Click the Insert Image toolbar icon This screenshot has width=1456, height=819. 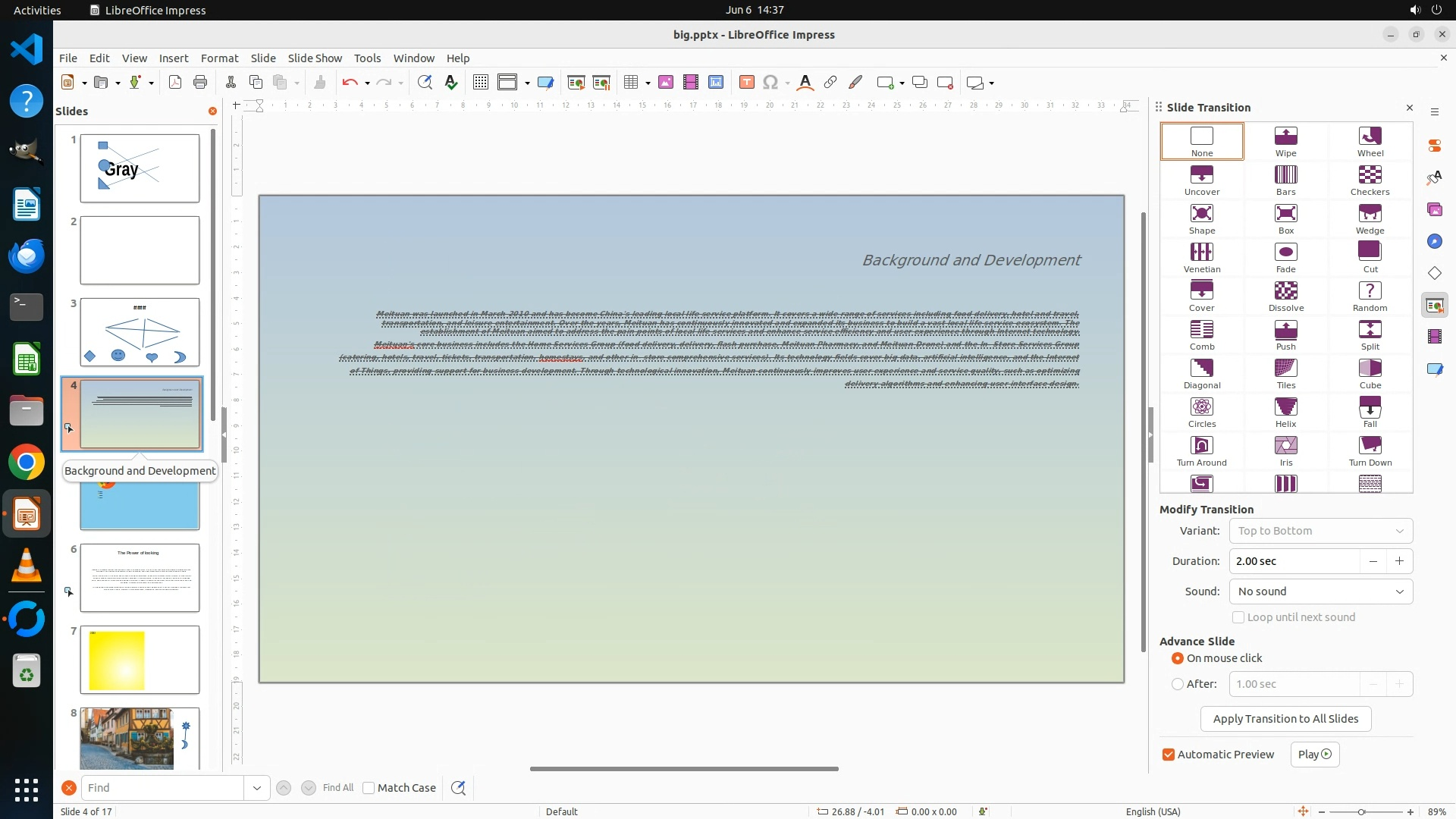click(x=666, y=83)
